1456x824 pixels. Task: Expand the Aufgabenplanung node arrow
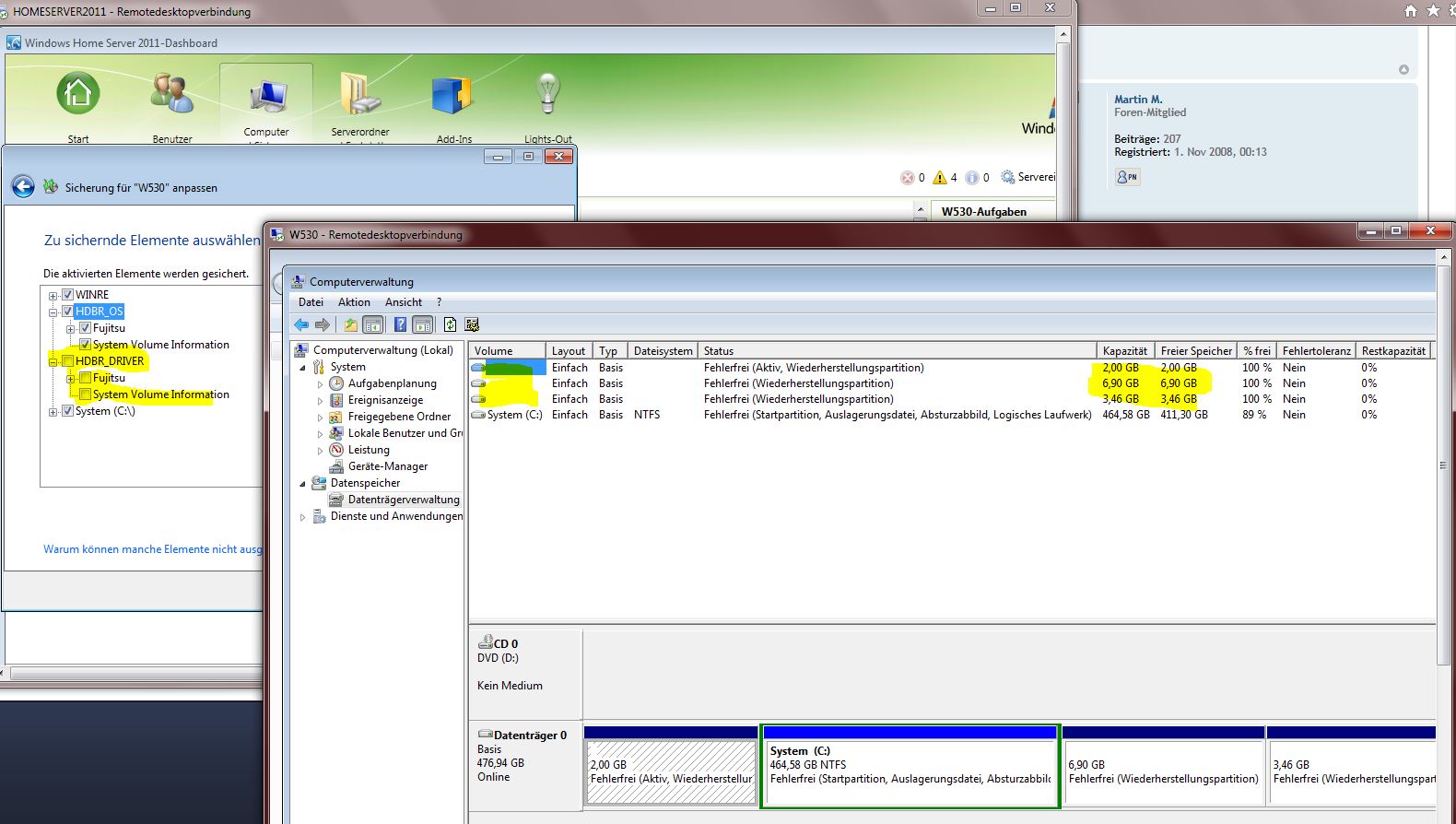tap(320, 384)
